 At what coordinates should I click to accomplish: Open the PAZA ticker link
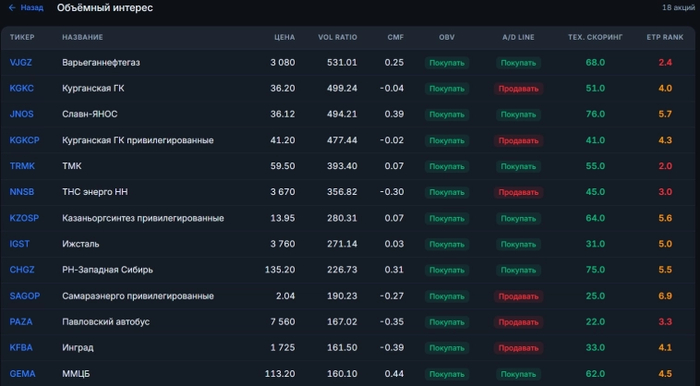(x=21, y=322)
